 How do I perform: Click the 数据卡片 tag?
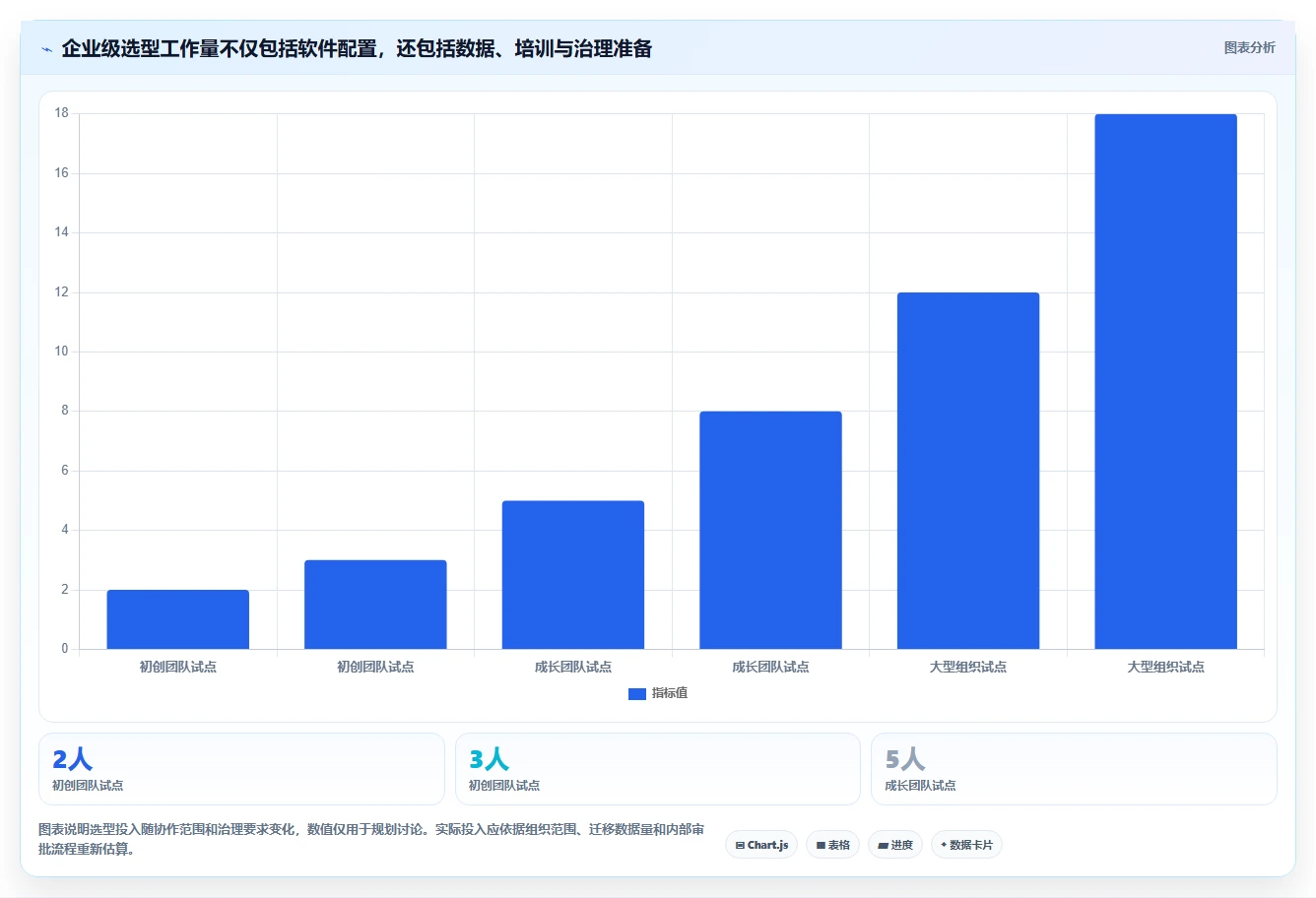966,845
